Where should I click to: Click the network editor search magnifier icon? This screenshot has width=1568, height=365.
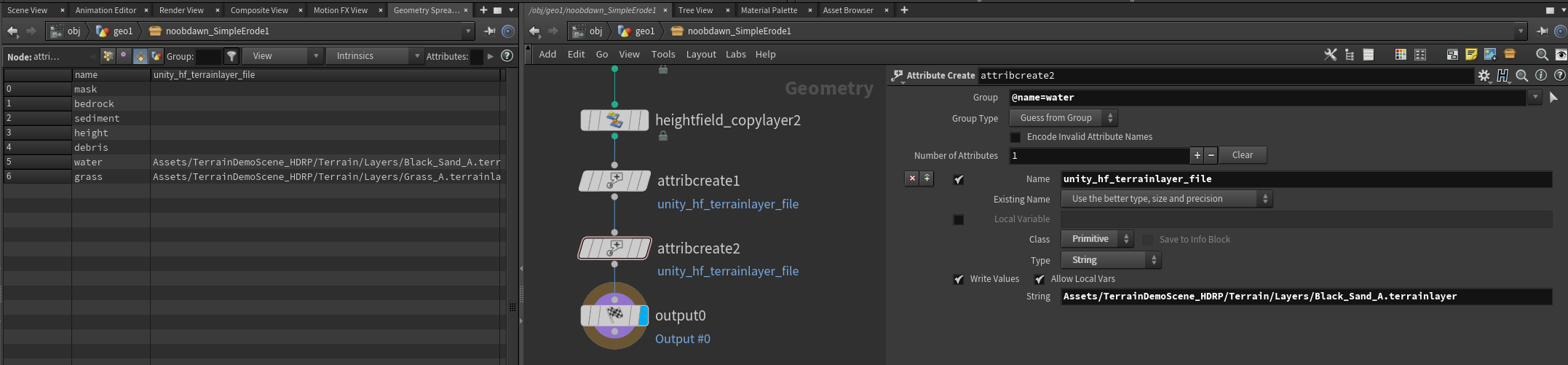(1541, 55)
